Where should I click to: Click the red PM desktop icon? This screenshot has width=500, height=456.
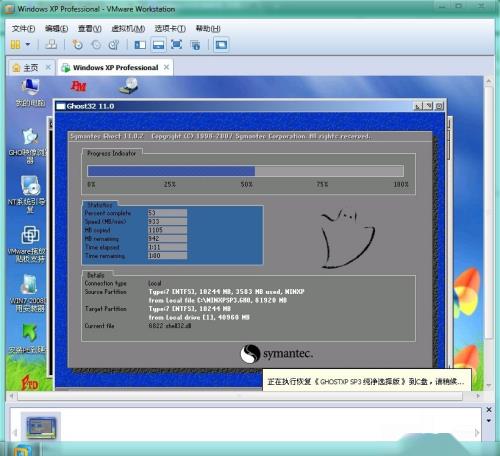tap(79, 86)
